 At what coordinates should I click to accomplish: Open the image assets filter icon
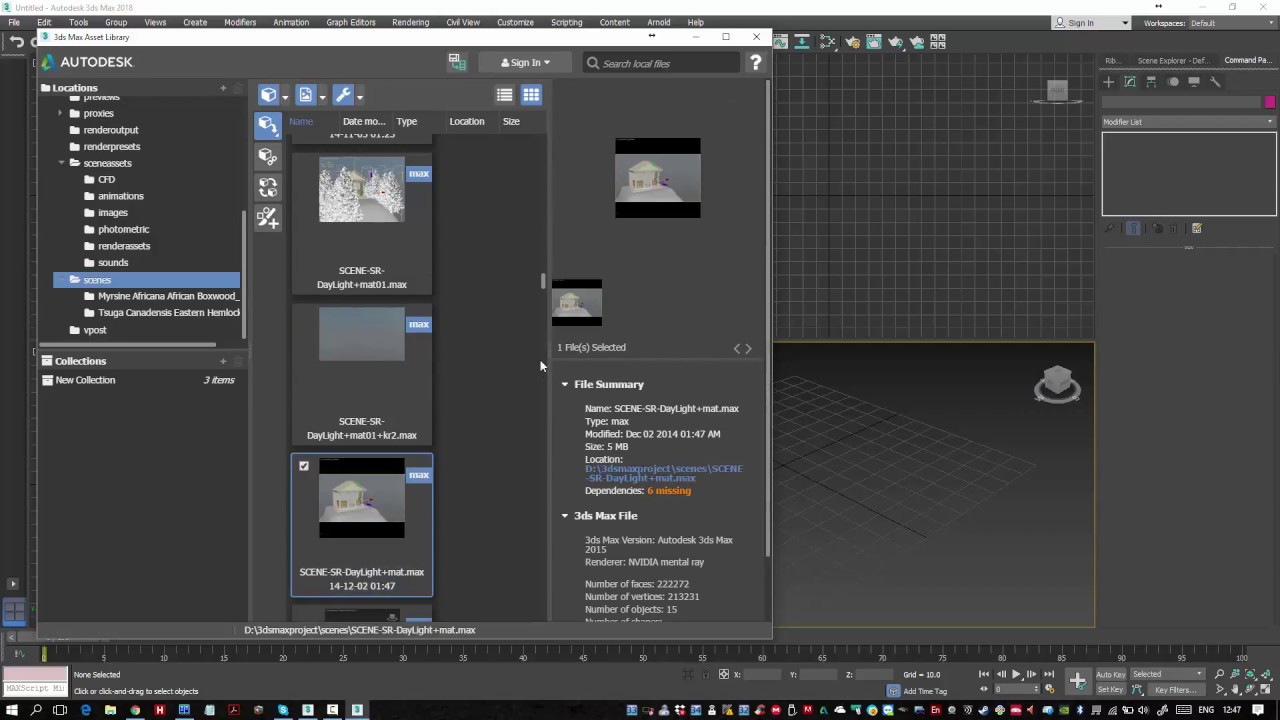(x=306, y=95)
